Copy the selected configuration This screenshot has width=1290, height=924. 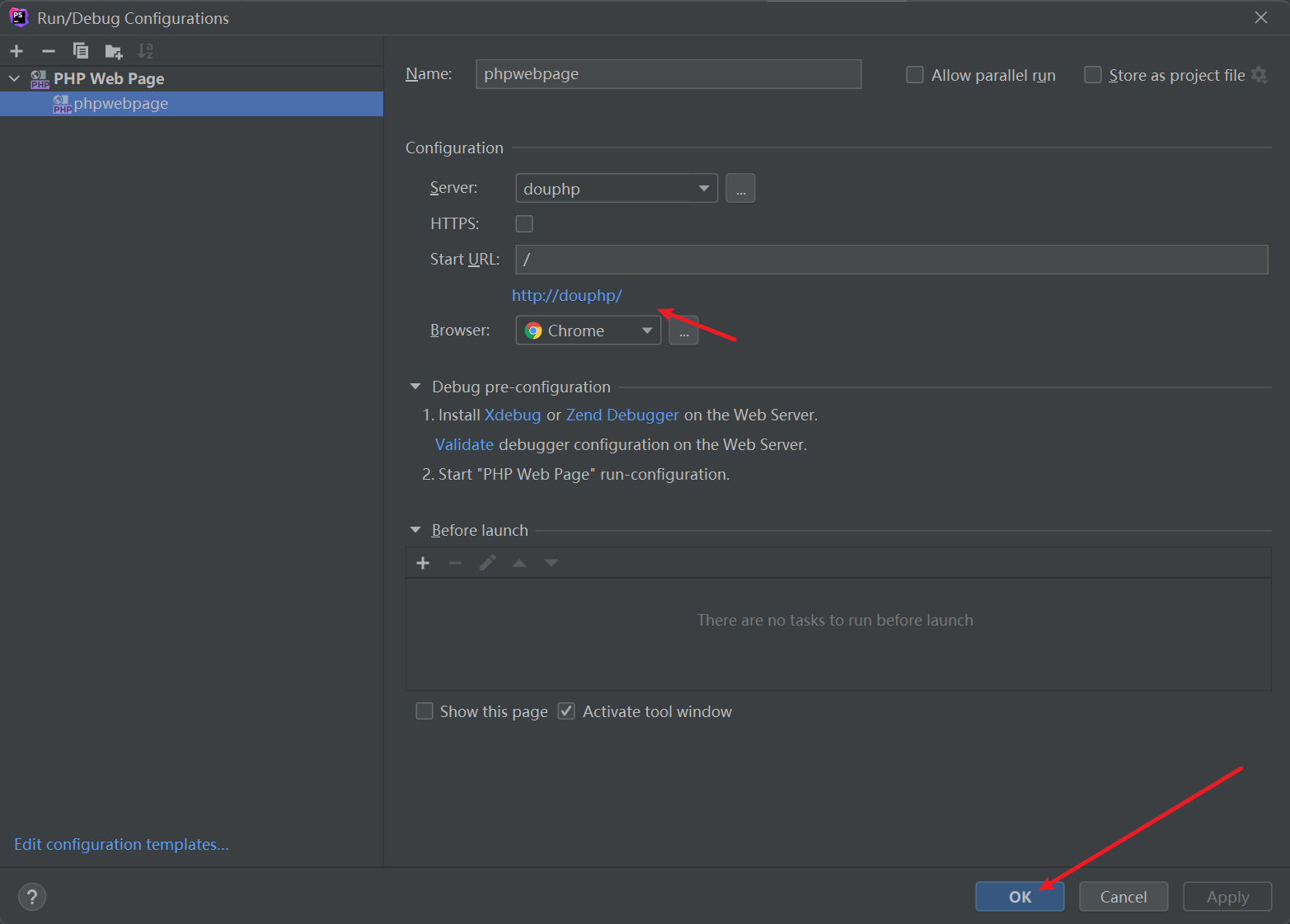pos(81,51)
